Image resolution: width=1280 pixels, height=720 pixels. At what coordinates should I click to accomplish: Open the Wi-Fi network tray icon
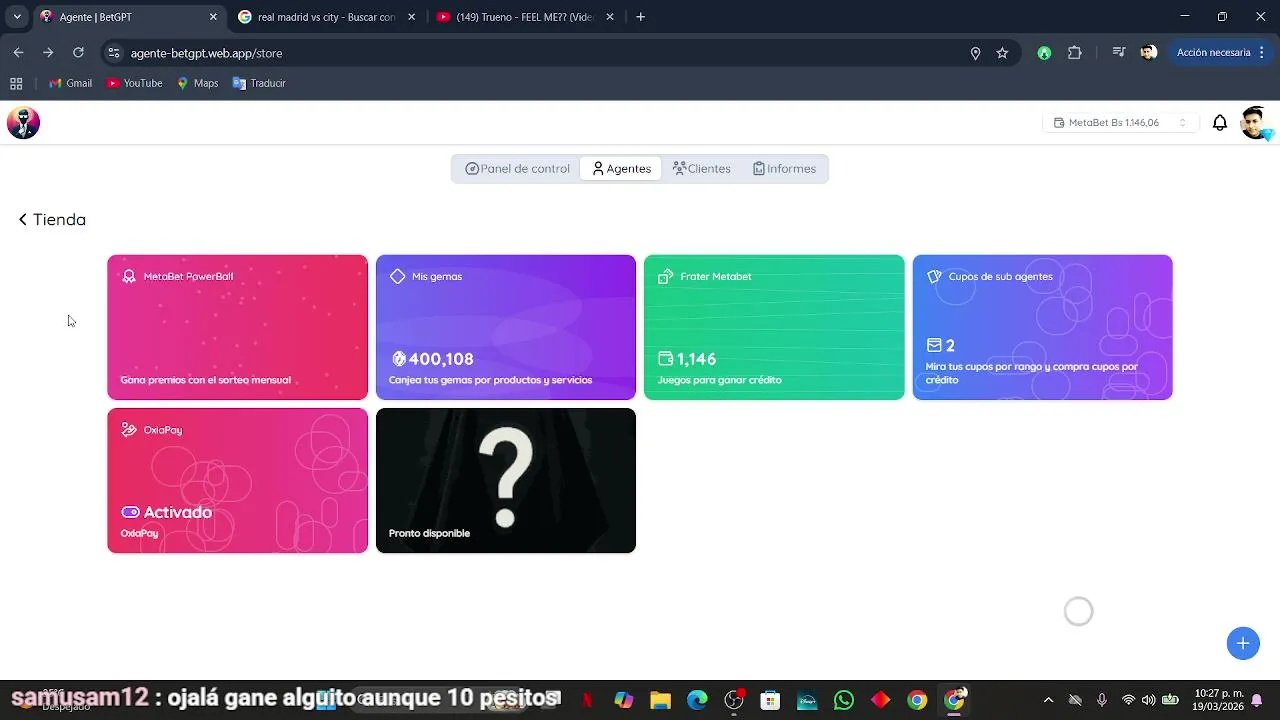[x=1128, y=700]
